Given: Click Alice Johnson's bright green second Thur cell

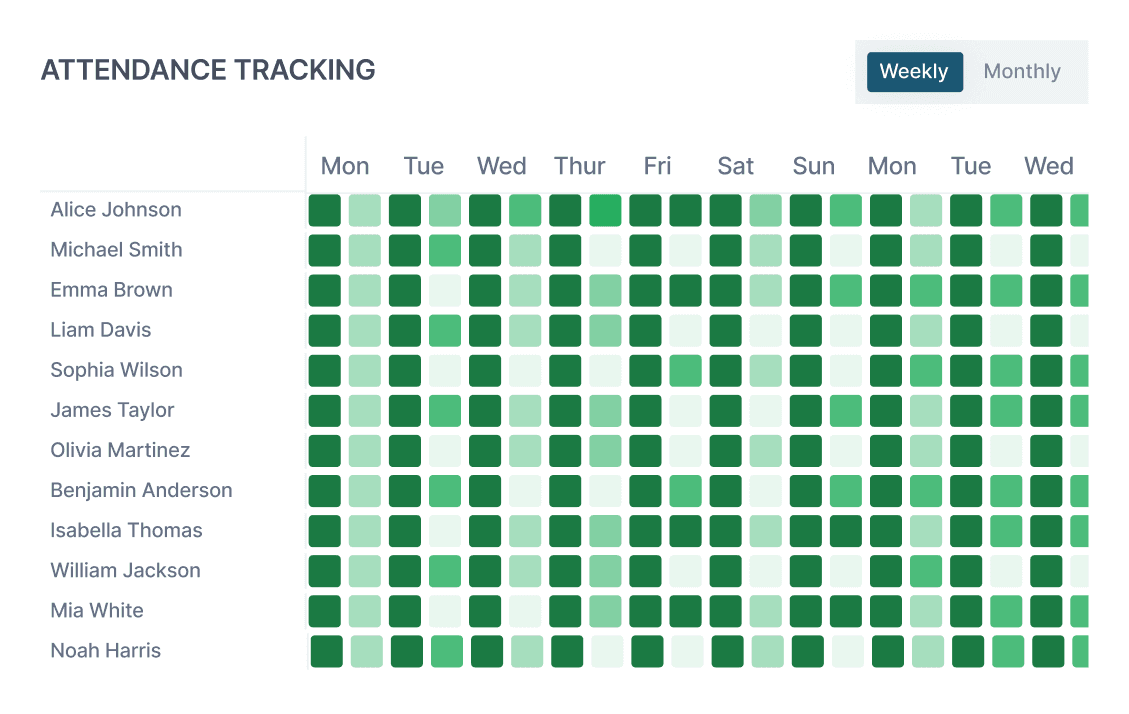Looking at the screenshot, I should [605, 211].
